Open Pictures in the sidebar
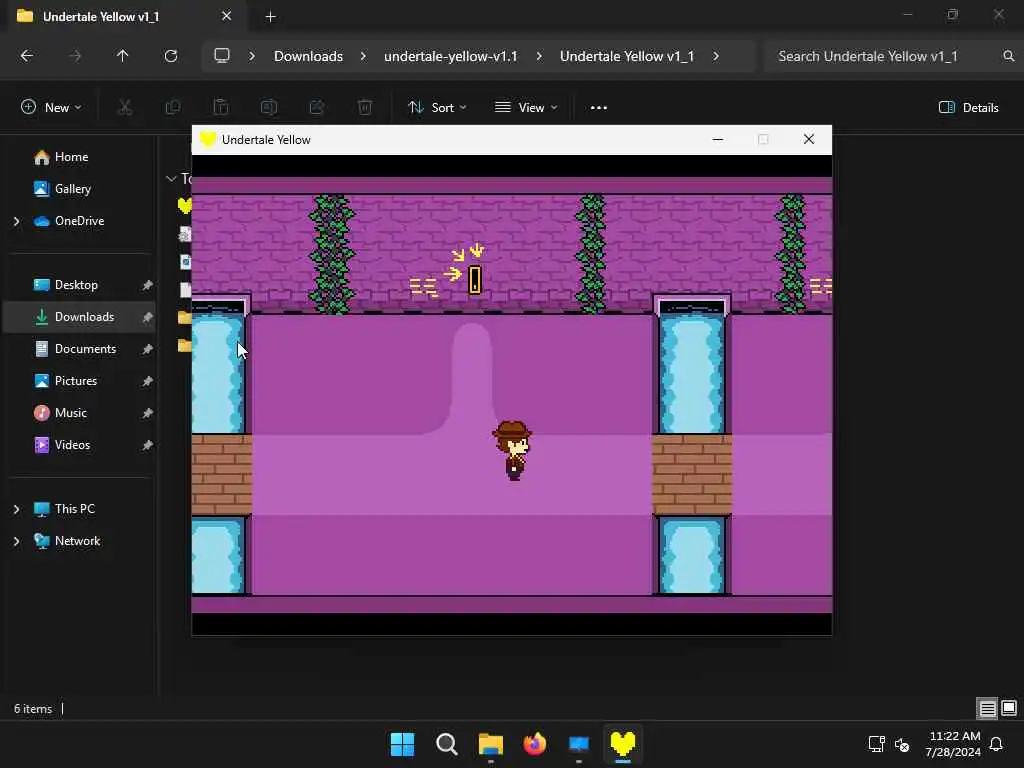The image size is (1024, 768). [76, 381]
